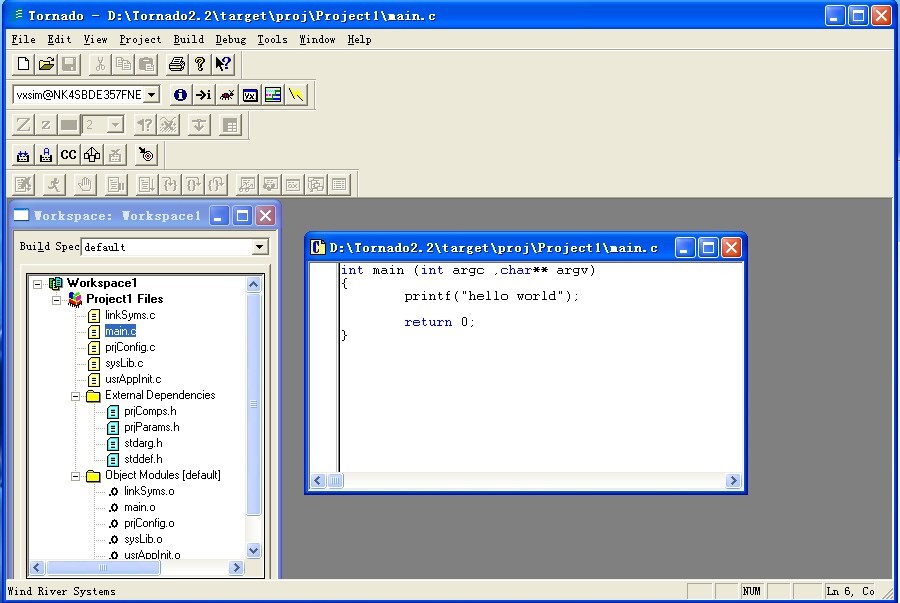Click the workspace tree vertical scrollbar down arrow
This screenshot has height=603, width=900.
coord(254,551)
